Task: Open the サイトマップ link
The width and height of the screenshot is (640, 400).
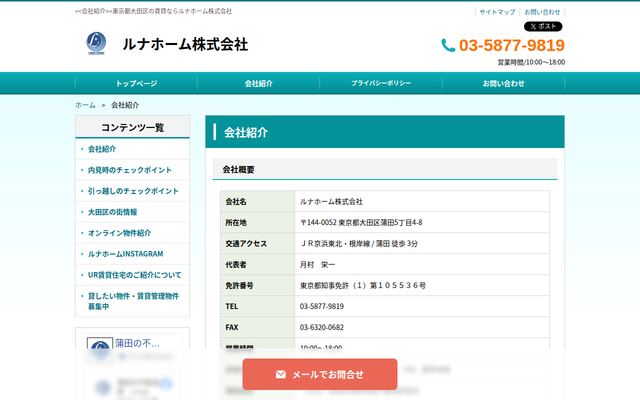Action: [x=497, y=12]
